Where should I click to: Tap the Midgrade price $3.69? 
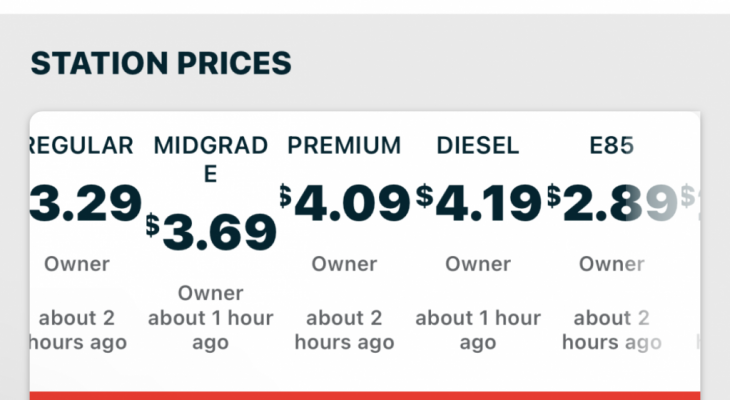tap(211, 232)
